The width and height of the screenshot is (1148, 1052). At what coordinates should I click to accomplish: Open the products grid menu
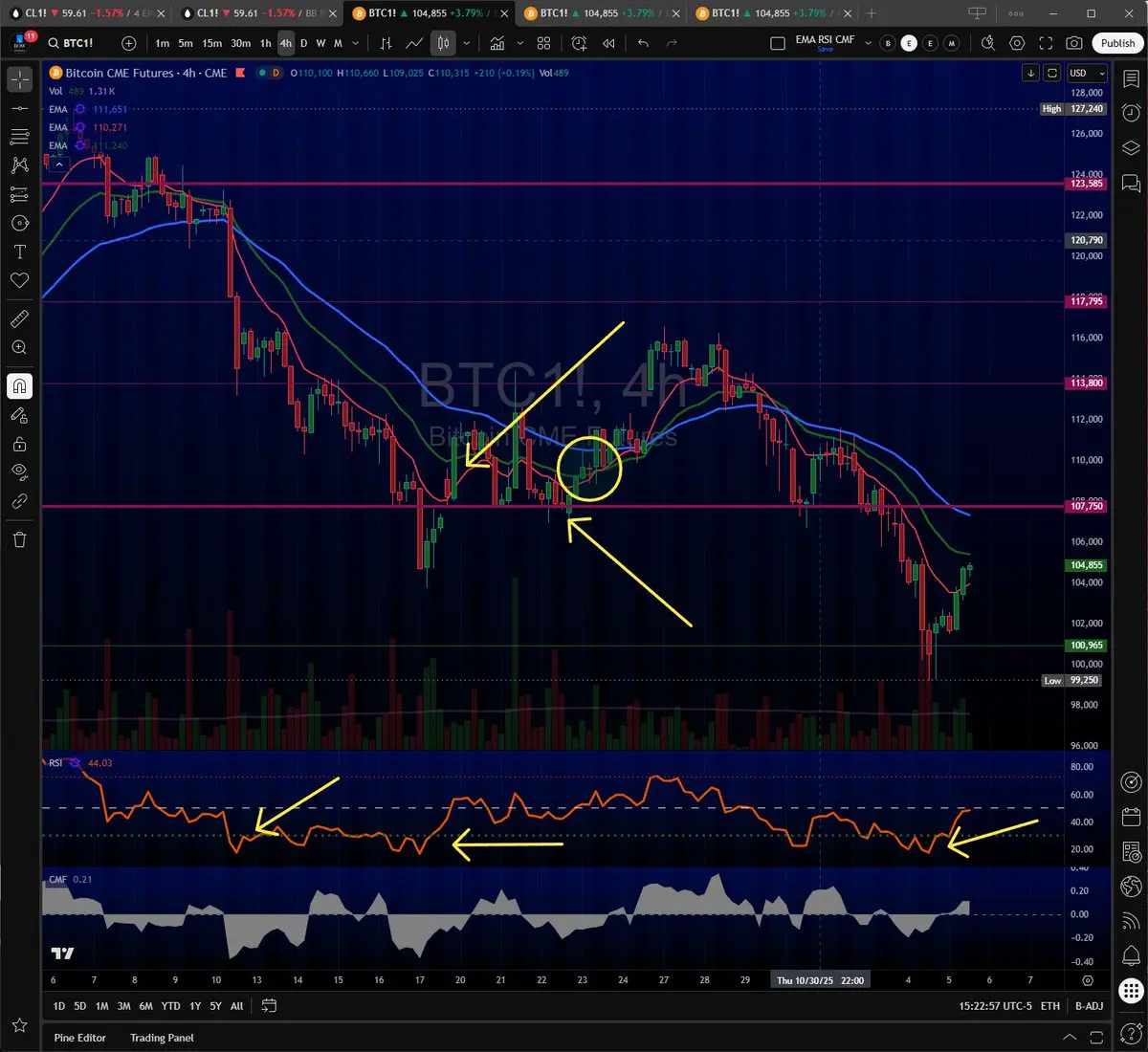coord(1131,992)
